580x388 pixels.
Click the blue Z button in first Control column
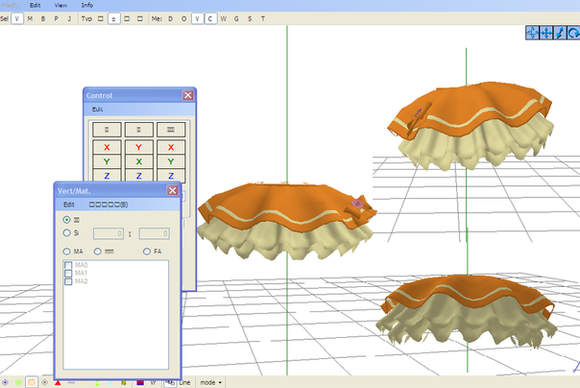coord(107,175)
